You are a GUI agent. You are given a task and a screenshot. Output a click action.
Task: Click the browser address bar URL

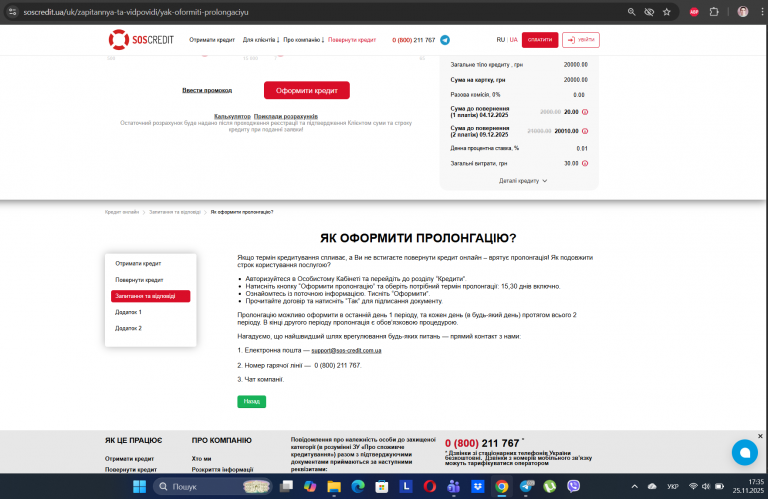[x=136, y=12]
